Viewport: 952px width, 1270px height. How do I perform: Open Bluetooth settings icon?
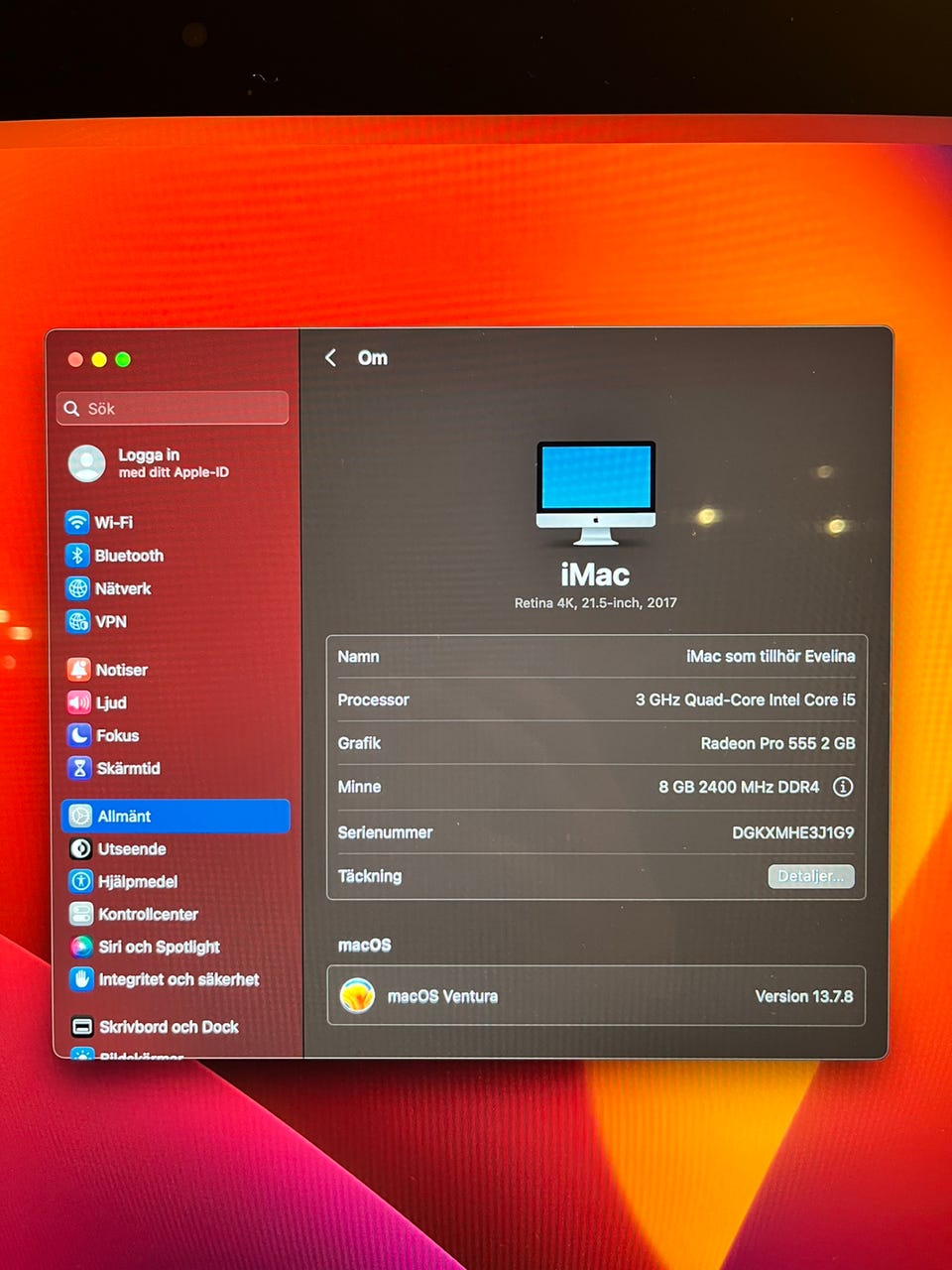point(77,556)
